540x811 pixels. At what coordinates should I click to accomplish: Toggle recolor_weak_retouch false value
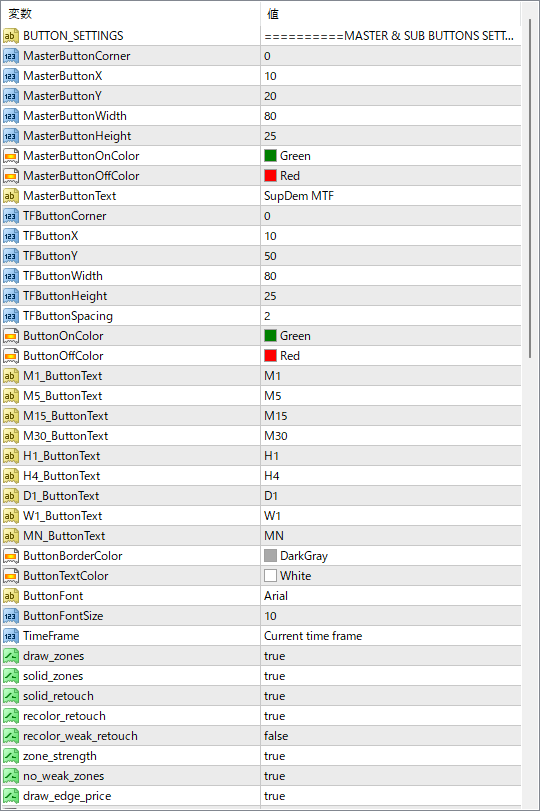(391, 736)
